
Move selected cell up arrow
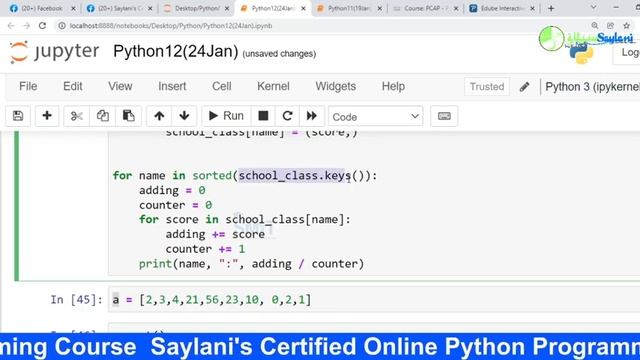(x=159, y=116)
